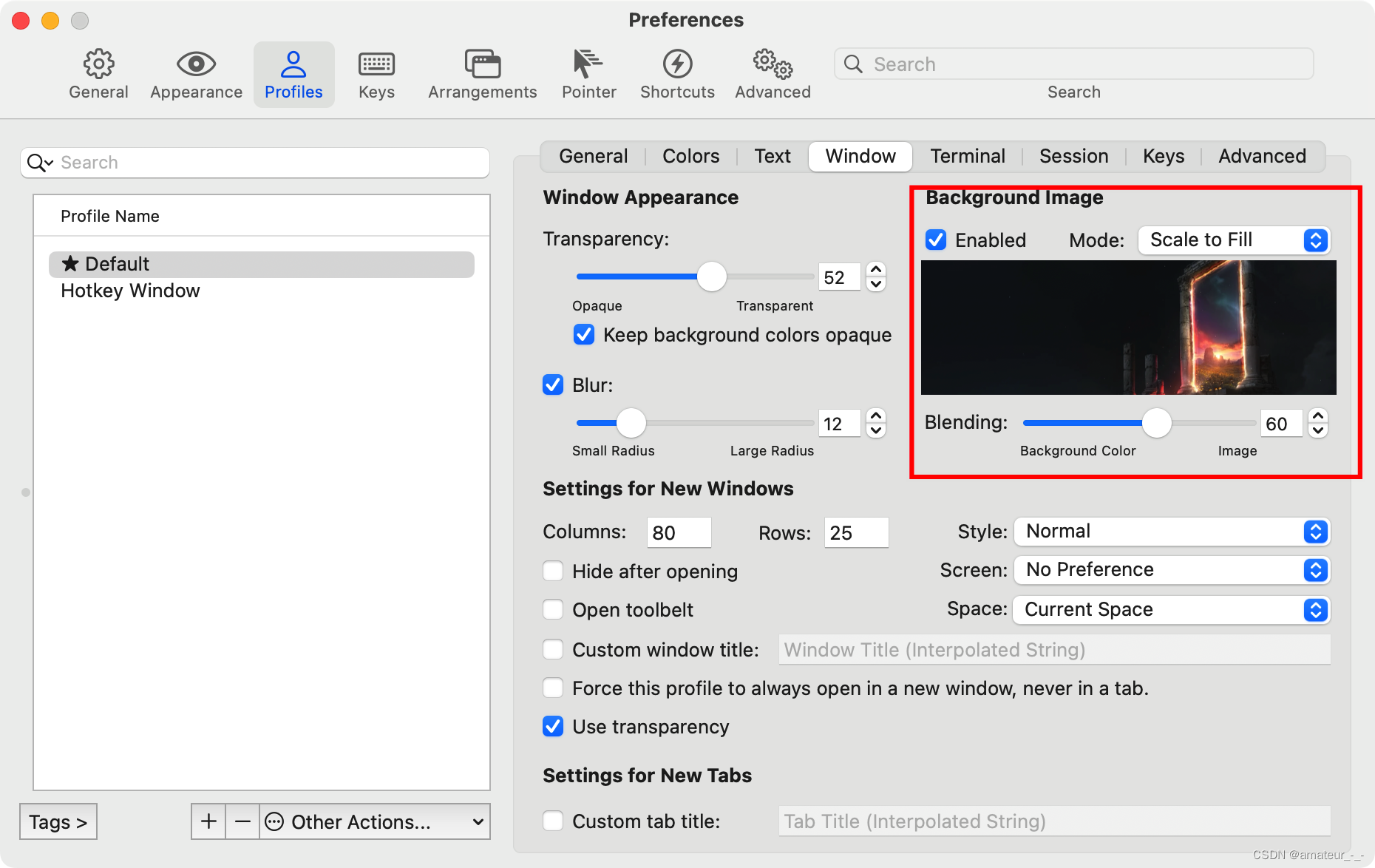1375x868 pixels.
Task: Open the Advanced double-gear icon
Action: coord(773,64)
